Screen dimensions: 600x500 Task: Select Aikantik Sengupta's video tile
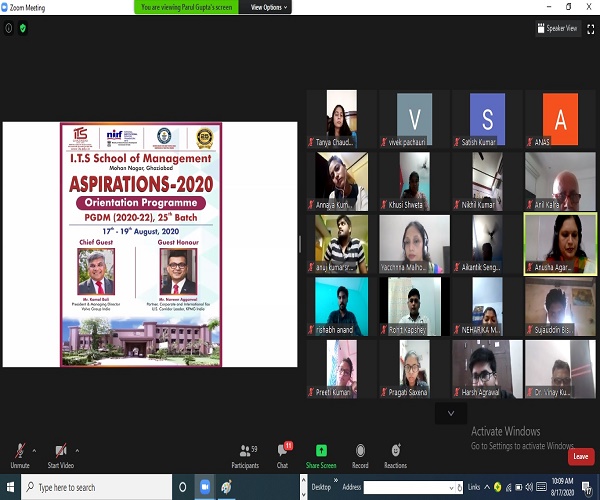(487, 244)
